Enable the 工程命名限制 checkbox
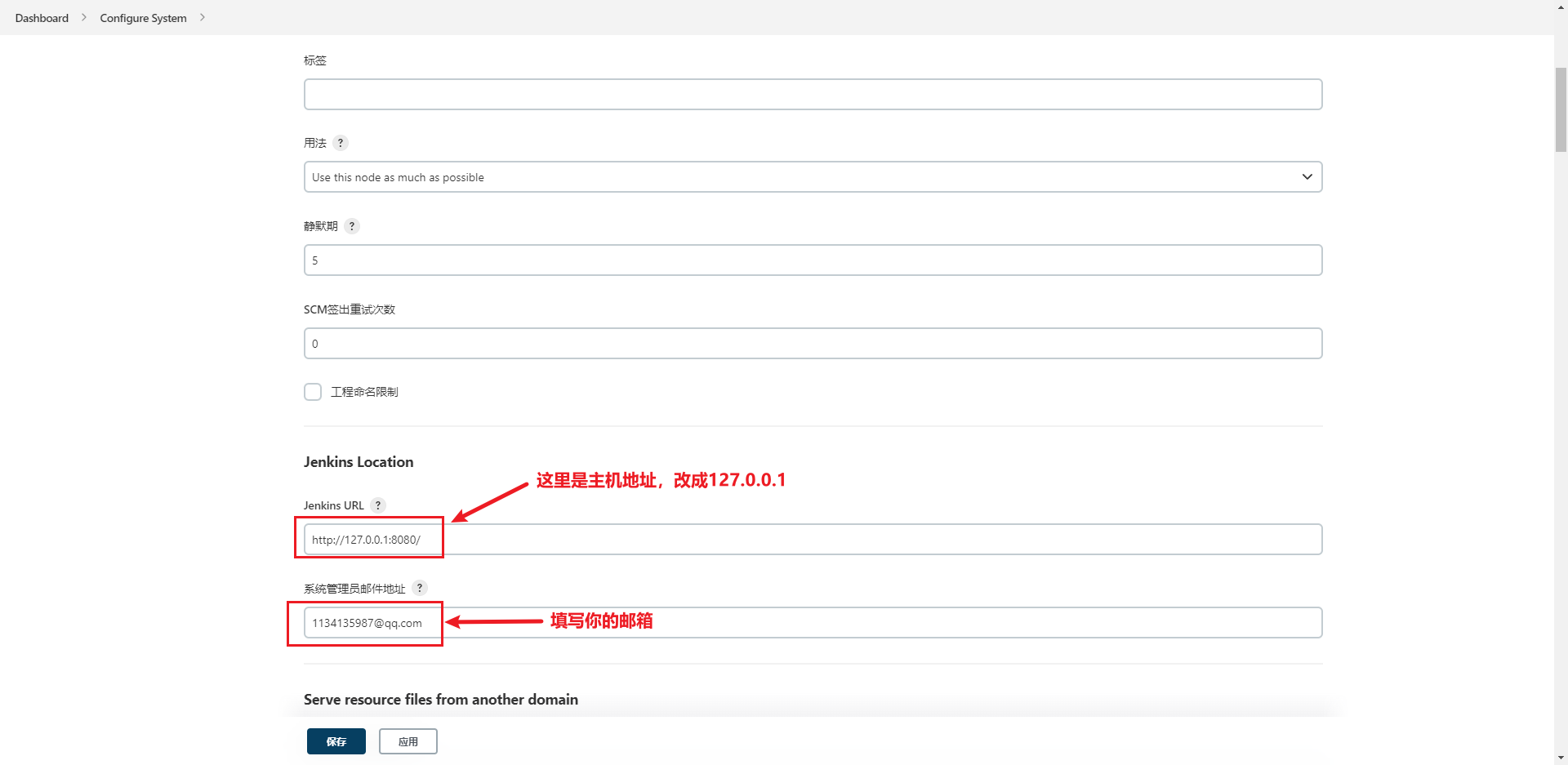 (x=313, y=392)
